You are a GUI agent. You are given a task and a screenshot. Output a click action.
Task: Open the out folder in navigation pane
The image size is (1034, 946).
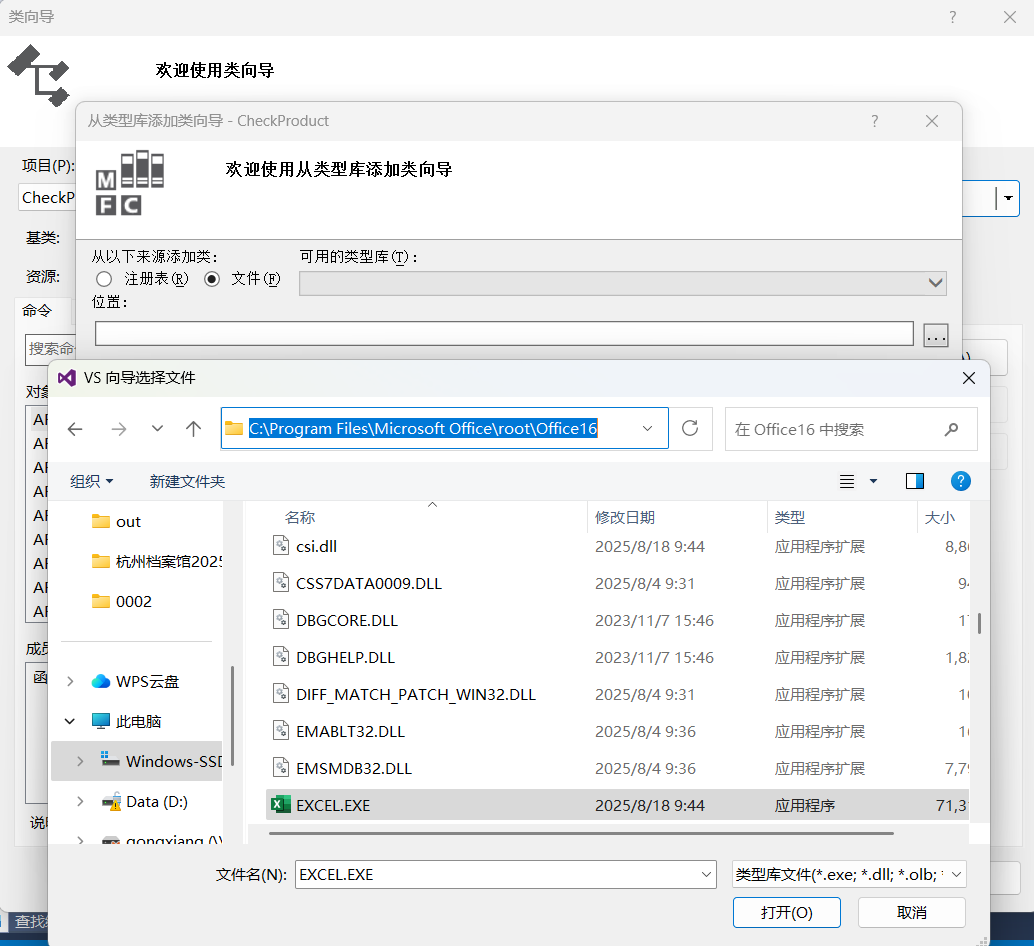pos(128,521)
